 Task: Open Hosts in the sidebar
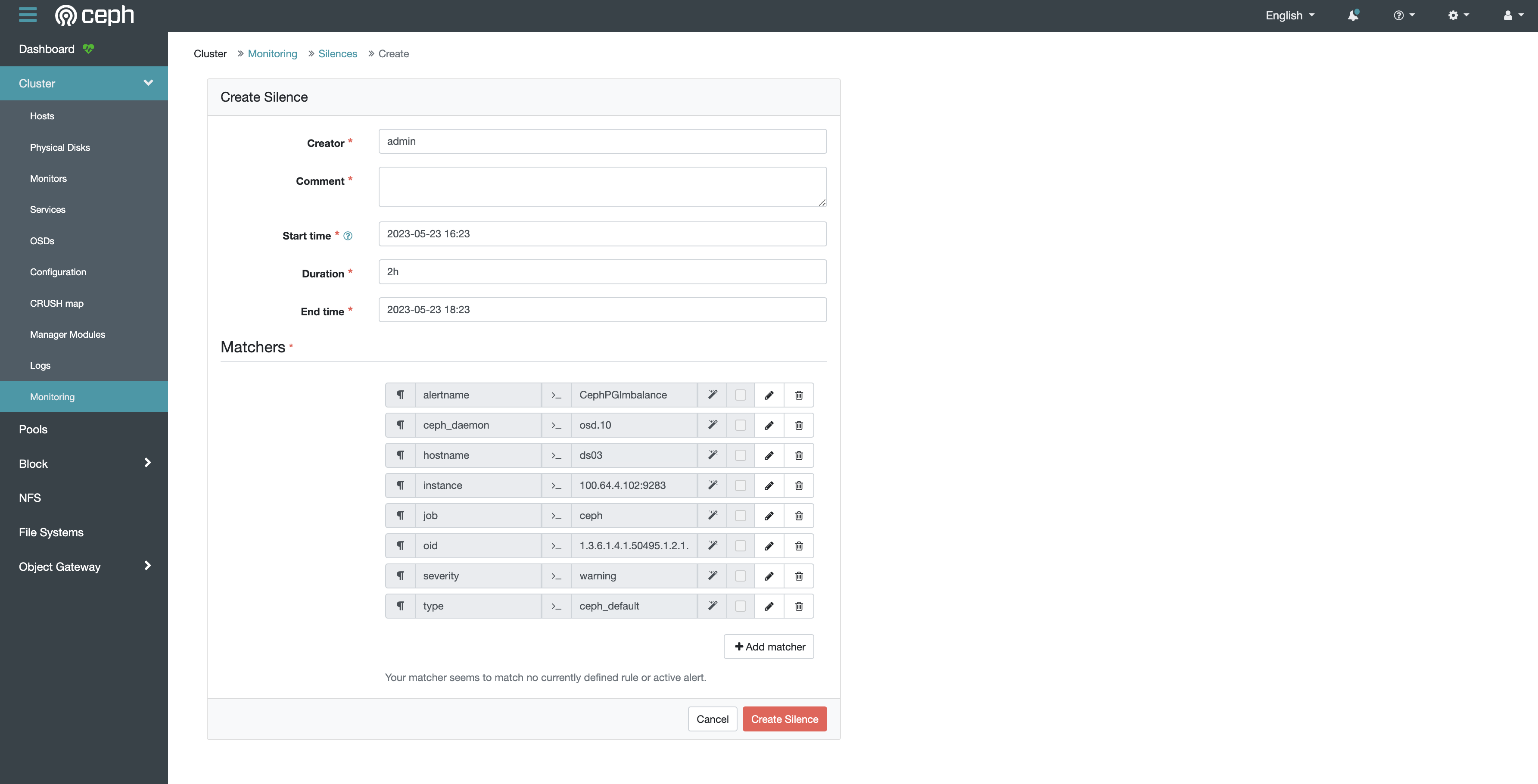(42, 116)
